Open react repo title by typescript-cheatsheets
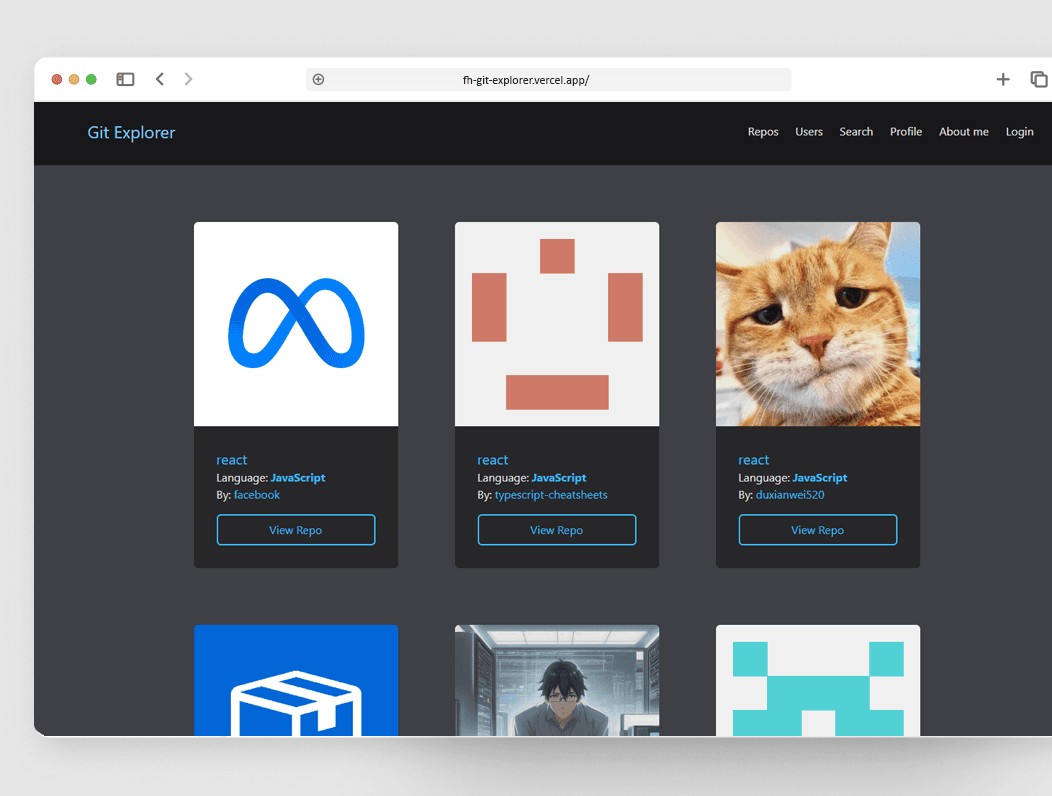The height and width of the screenshot is (796, 1052). 492,460
